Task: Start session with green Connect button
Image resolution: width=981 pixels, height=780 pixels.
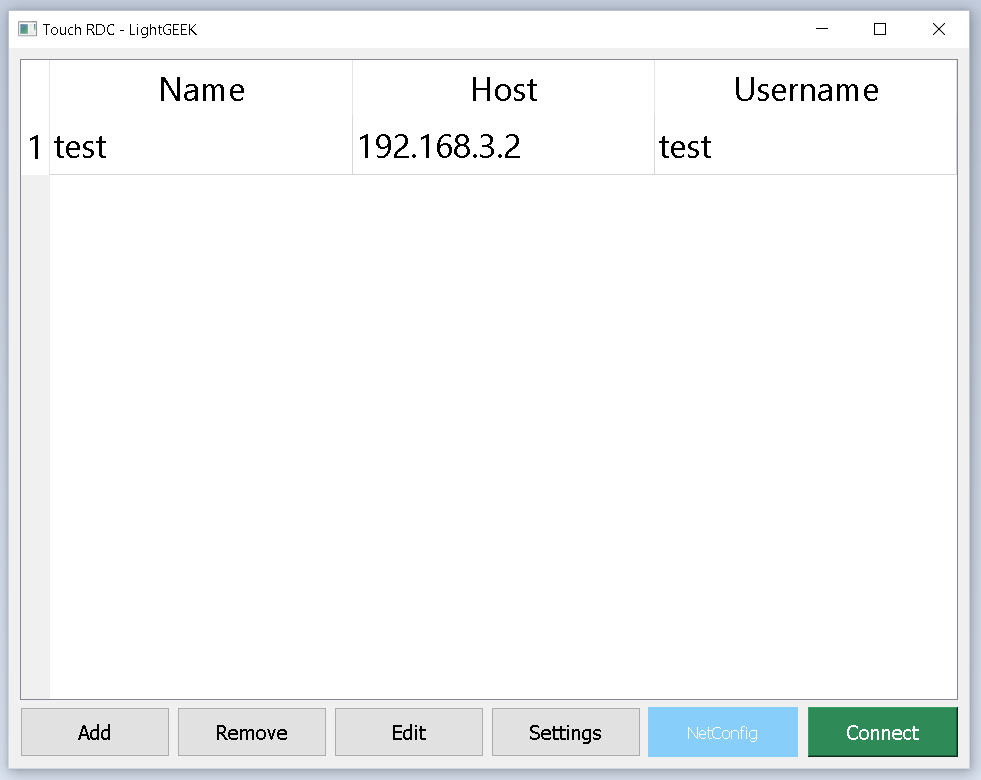Action: (x=882, y=732)
